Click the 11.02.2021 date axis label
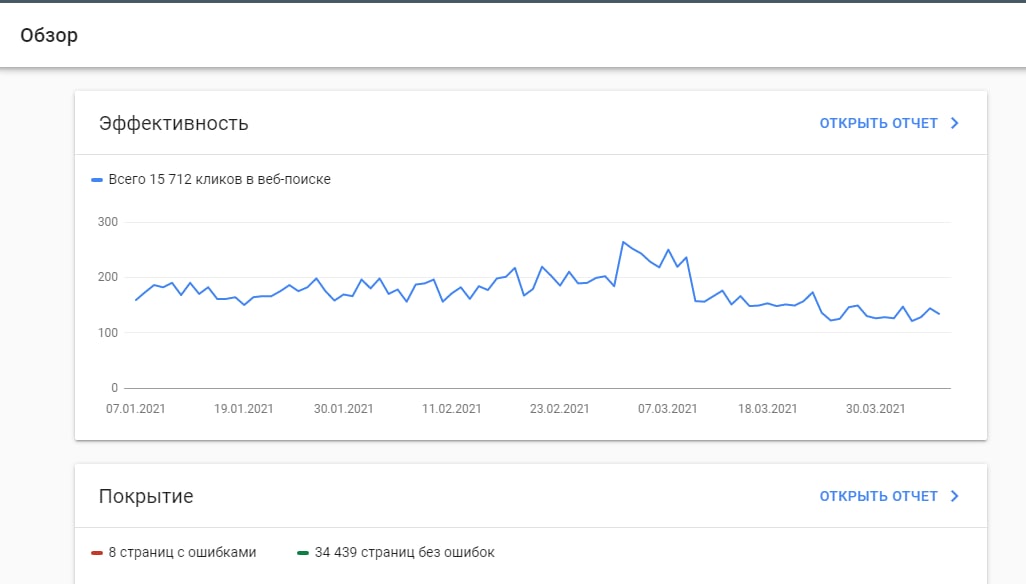Viewport: 1026px width, 584px height. click(451, 409)
